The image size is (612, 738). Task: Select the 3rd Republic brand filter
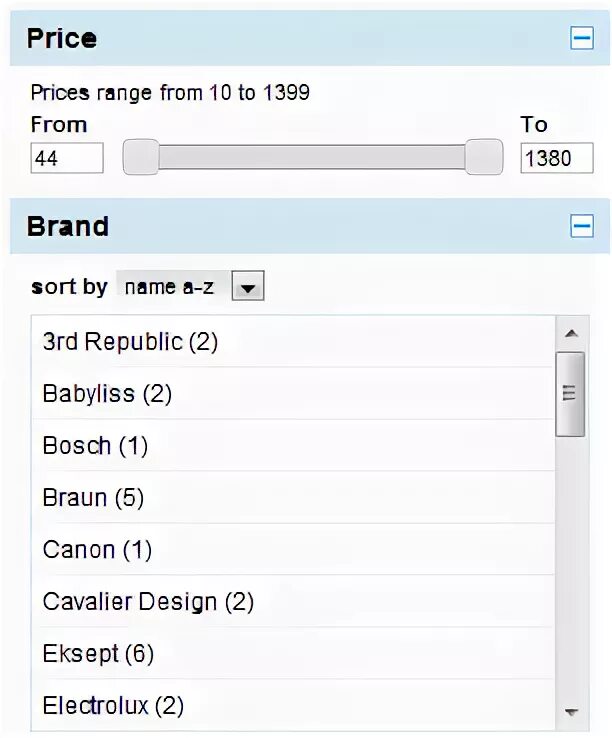point(130,342)
